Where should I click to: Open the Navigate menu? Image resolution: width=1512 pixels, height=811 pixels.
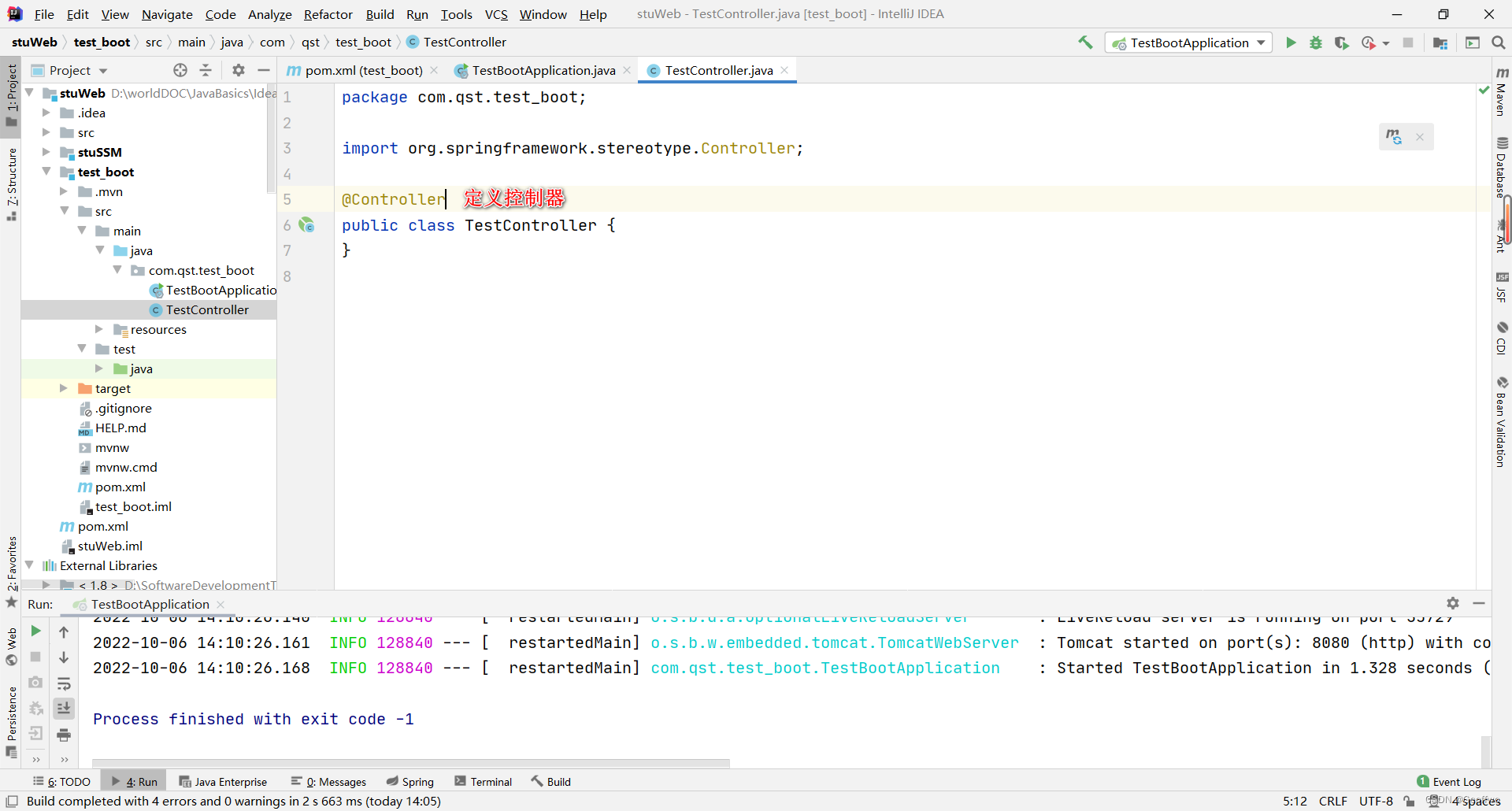[167, 14]
